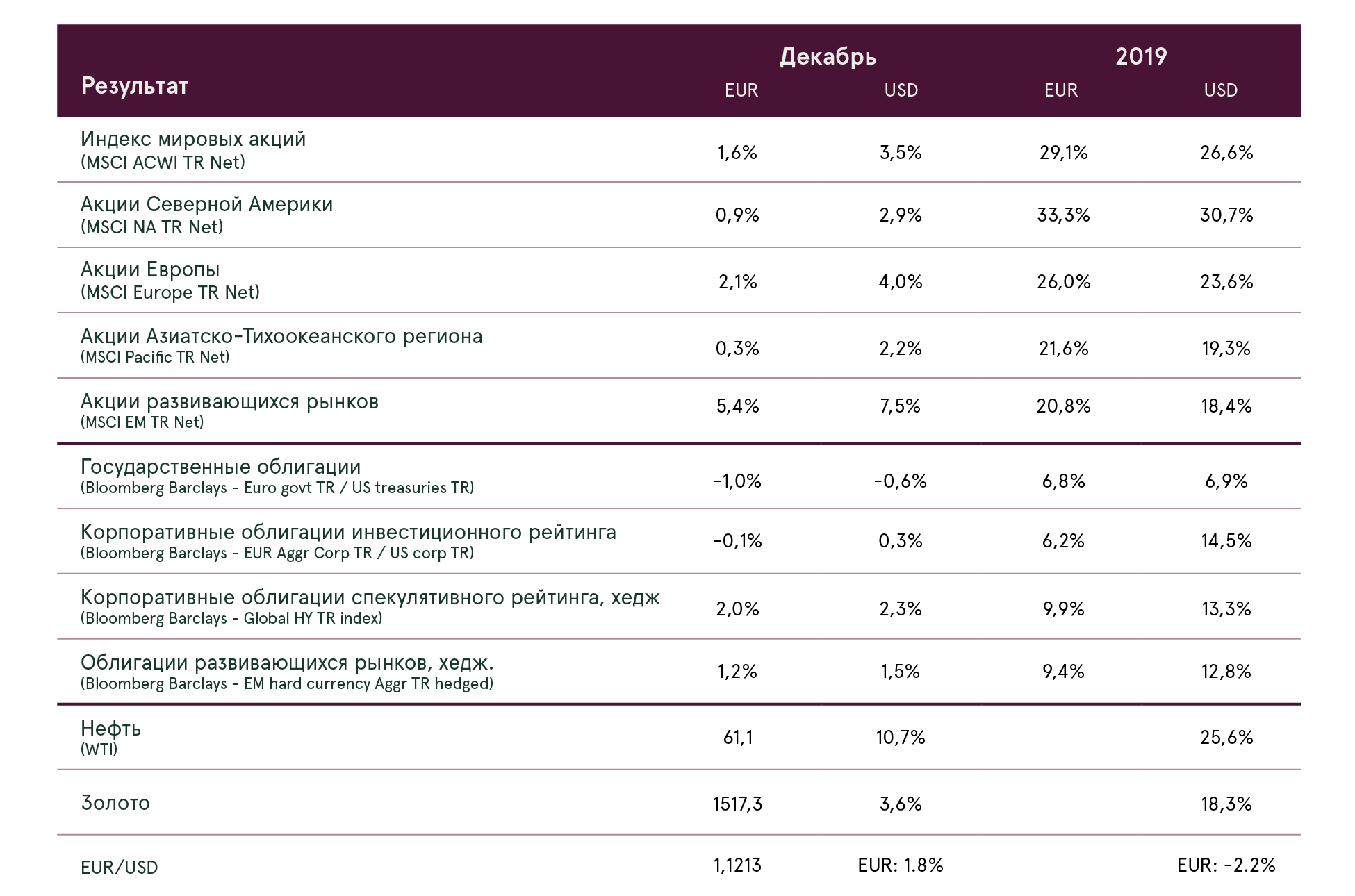The width and height of the screenshot is (1355, 896).
Task: Click '(MSCI Europe TR Net)' subtitle
Action: tap(170, 292)
